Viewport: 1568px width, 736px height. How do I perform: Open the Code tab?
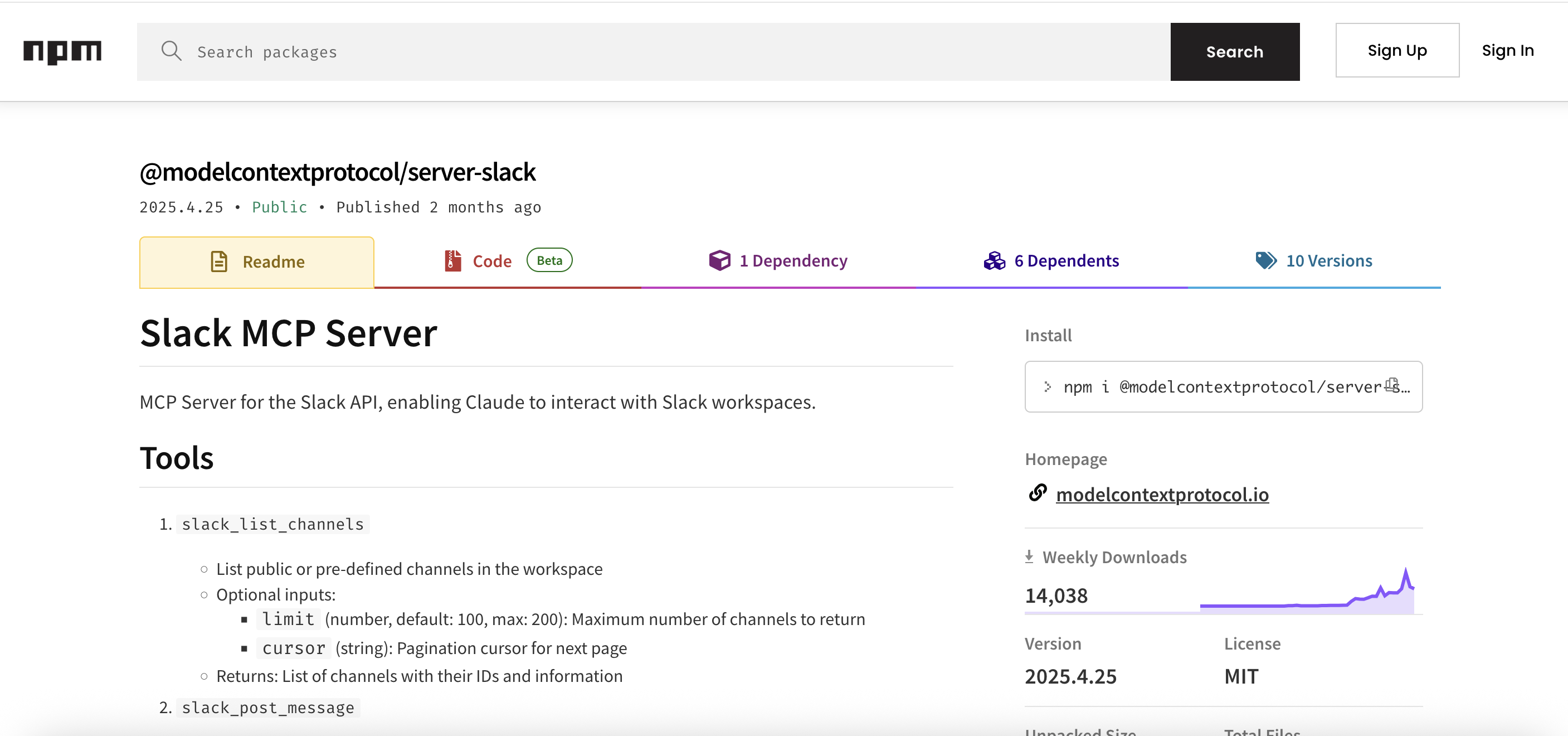tap(507, 262)
